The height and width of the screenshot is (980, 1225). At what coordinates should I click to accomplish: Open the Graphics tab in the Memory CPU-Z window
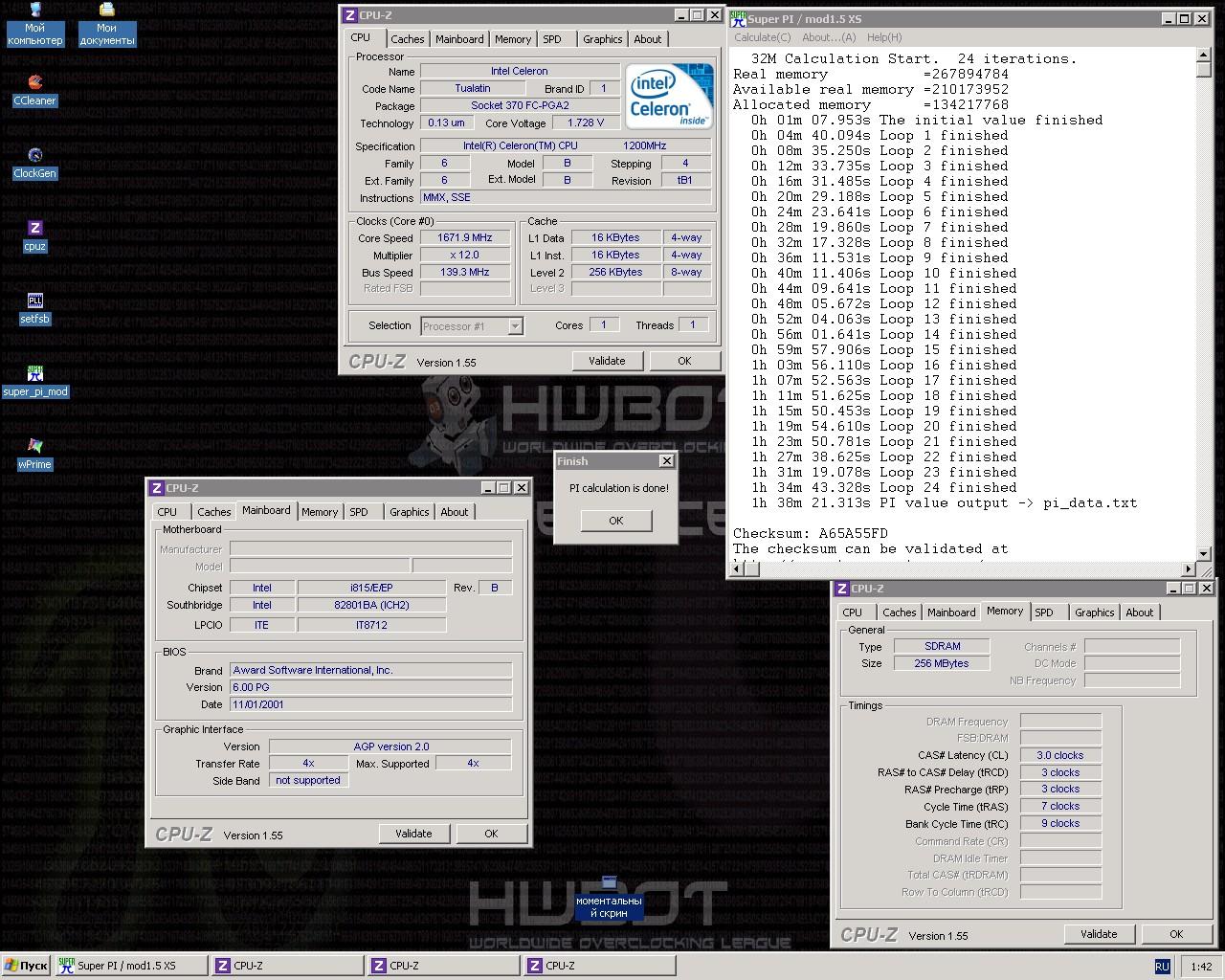click(x=1095, y=612)
